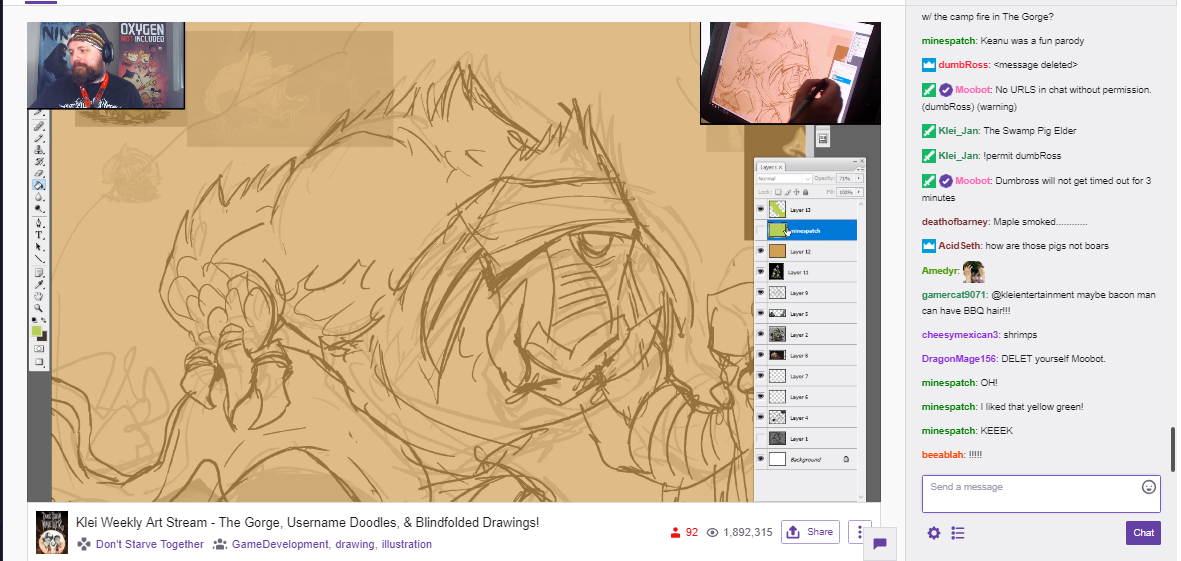
Task: Expand the layer Opacity slider arrow
Action: point(859,178)
